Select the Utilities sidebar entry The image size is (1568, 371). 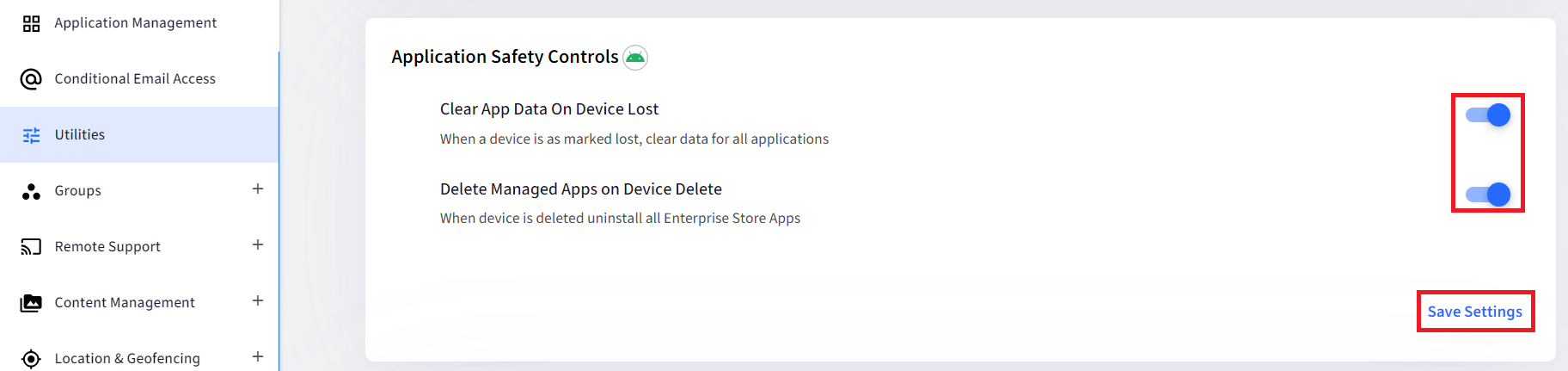point(139,135)
